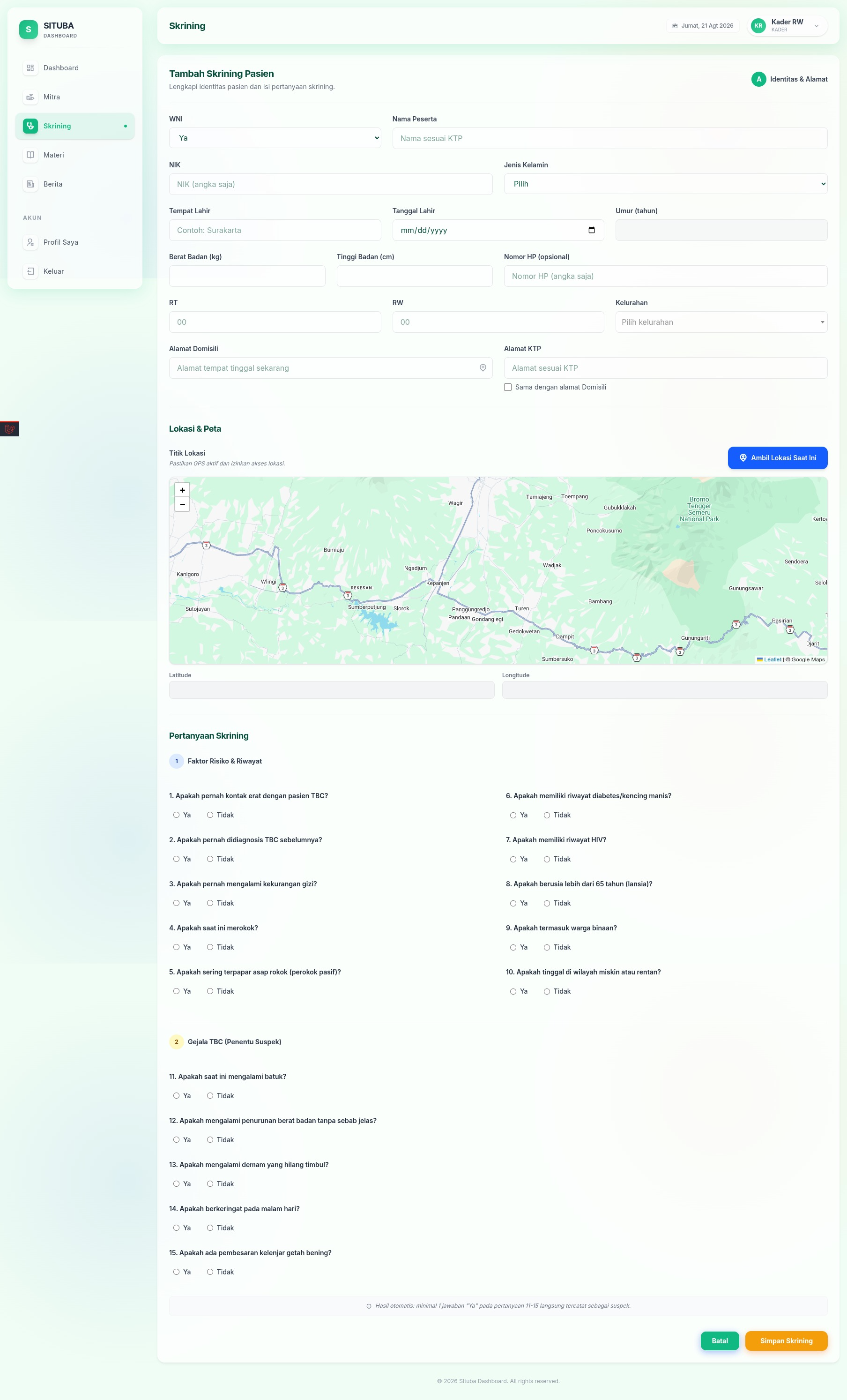Open the Jenis Kelamin dropdown
The height and width of the screenshot is (1400, 847).
(x=665, y=184)
